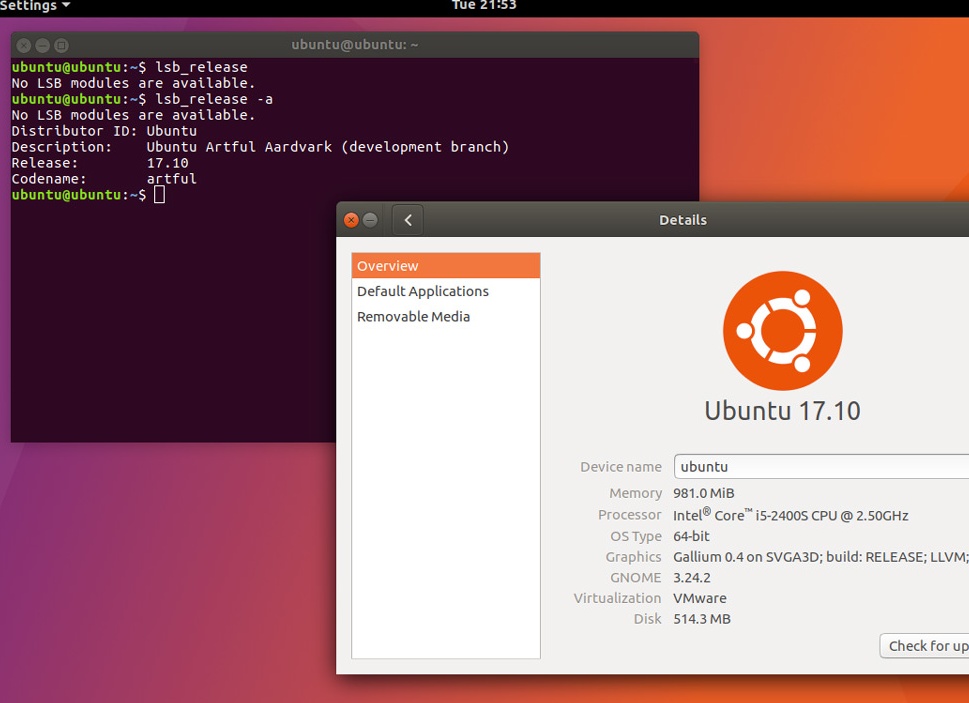
Task: Click the Codename: artful line in terminal
Action: tap(104, 179)
